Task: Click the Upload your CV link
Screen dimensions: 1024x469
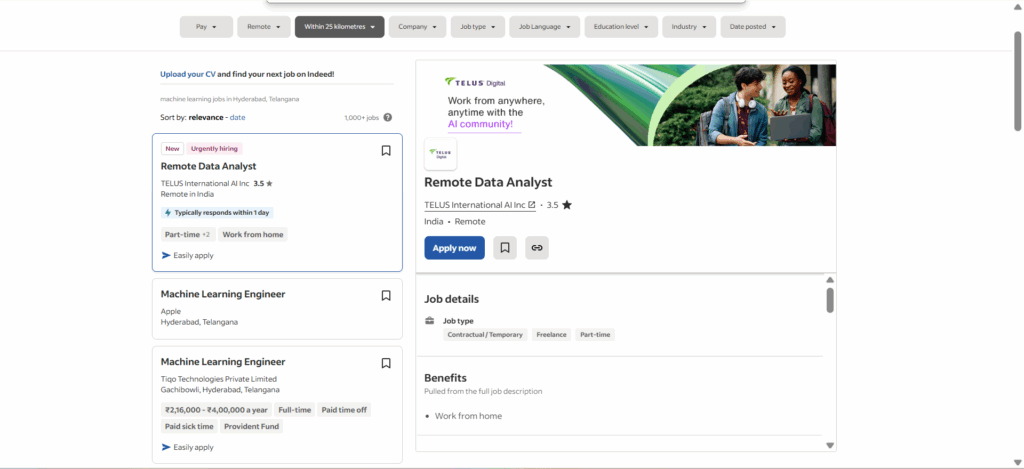Action: [188, 74]
